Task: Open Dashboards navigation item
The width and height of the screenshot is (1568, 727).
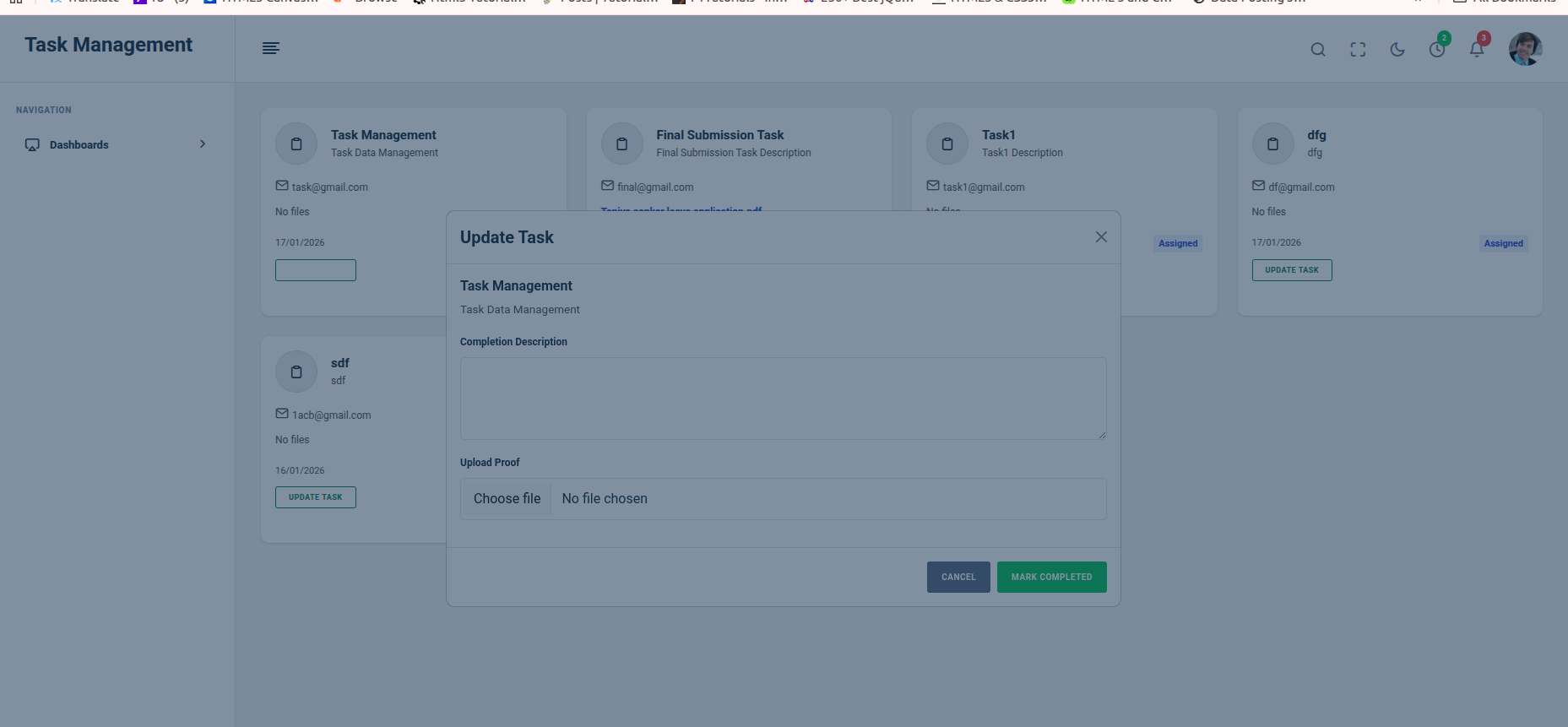Action: tap(79, 145)
